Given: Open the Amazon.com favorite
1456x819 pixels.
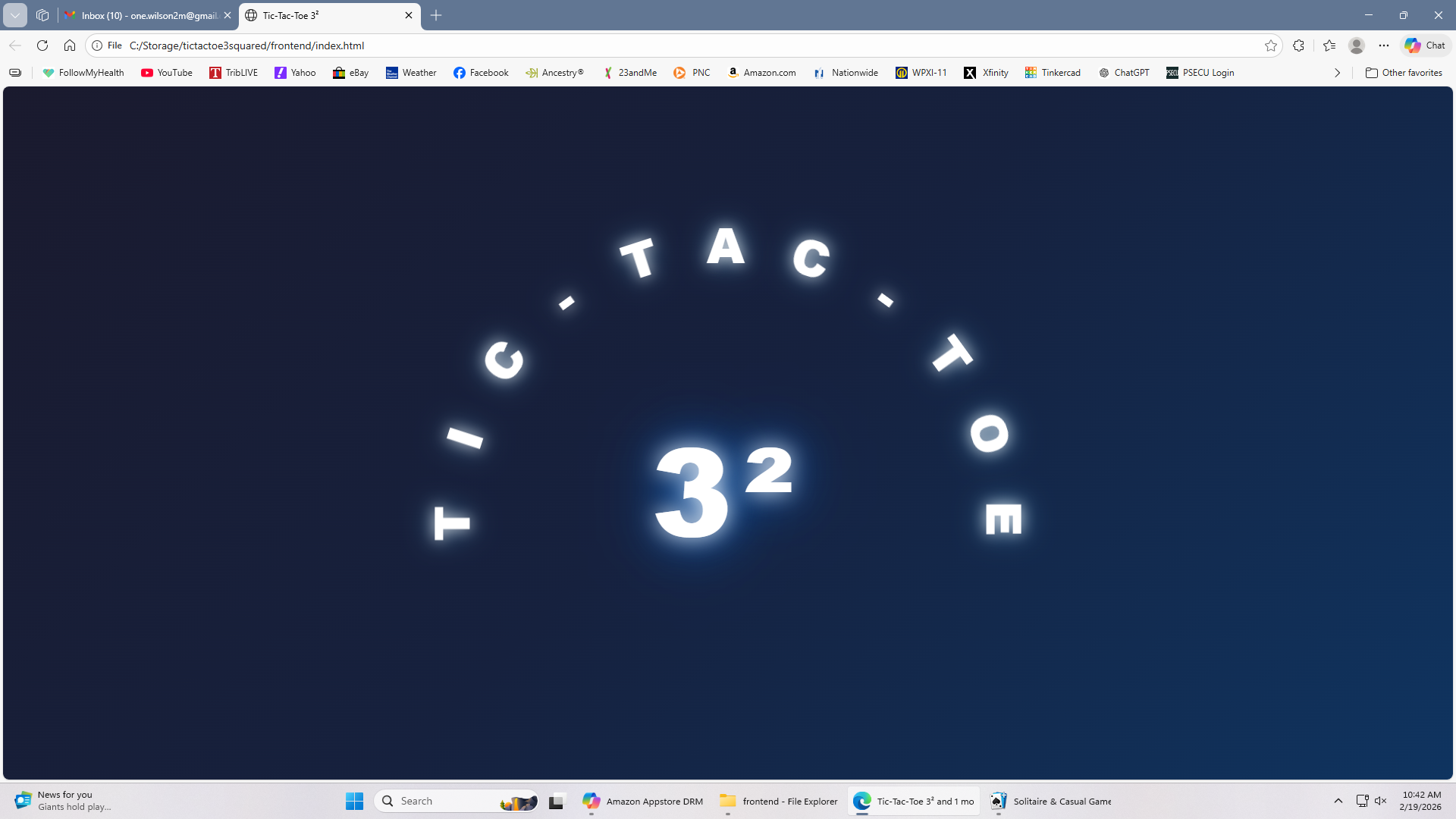Looking at the screenshot, I should [762, 73].
